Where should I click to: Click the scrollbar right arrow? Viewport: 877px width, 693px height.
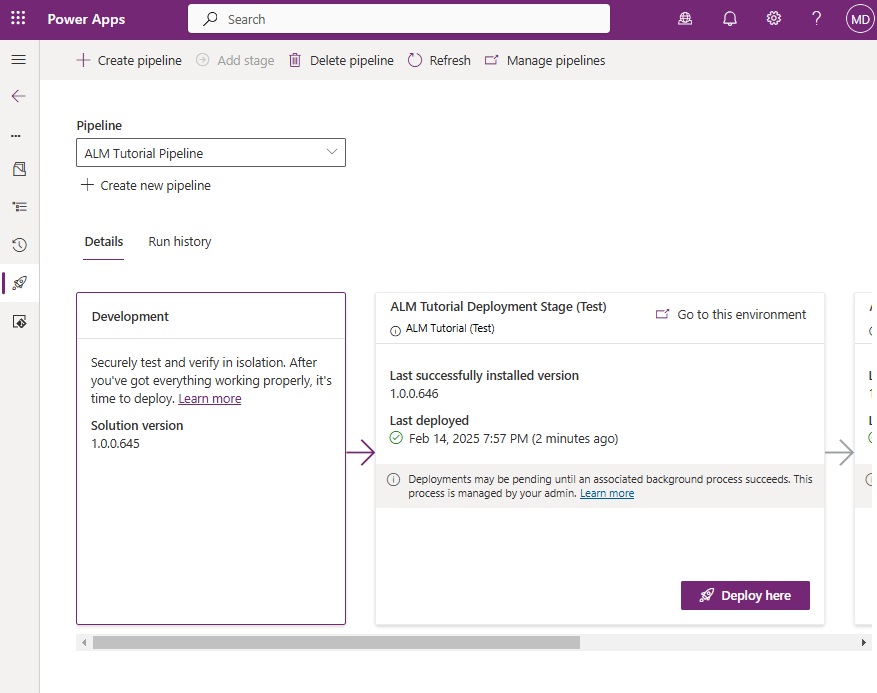[x=864, y=643]
